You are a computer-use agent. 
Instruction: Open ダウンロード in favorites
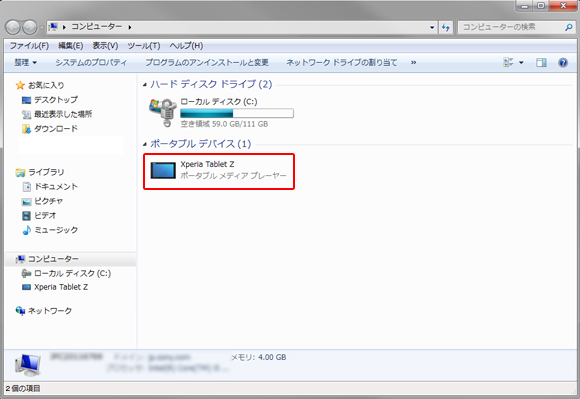point(56,129)
